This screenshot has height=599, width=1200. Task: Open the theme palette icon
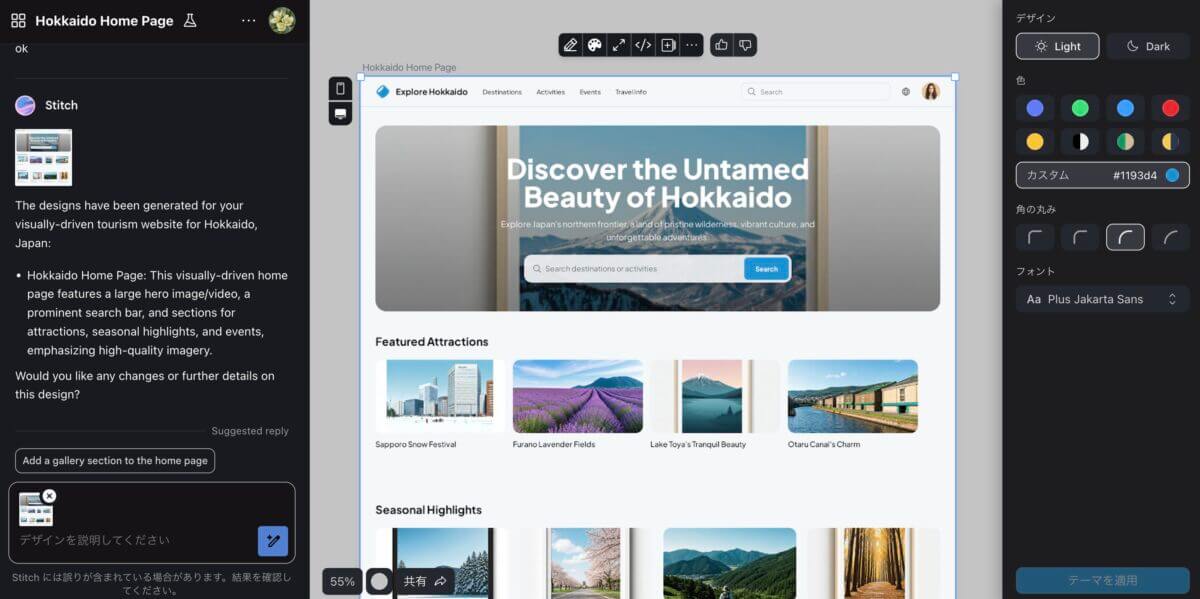(595, 45)
